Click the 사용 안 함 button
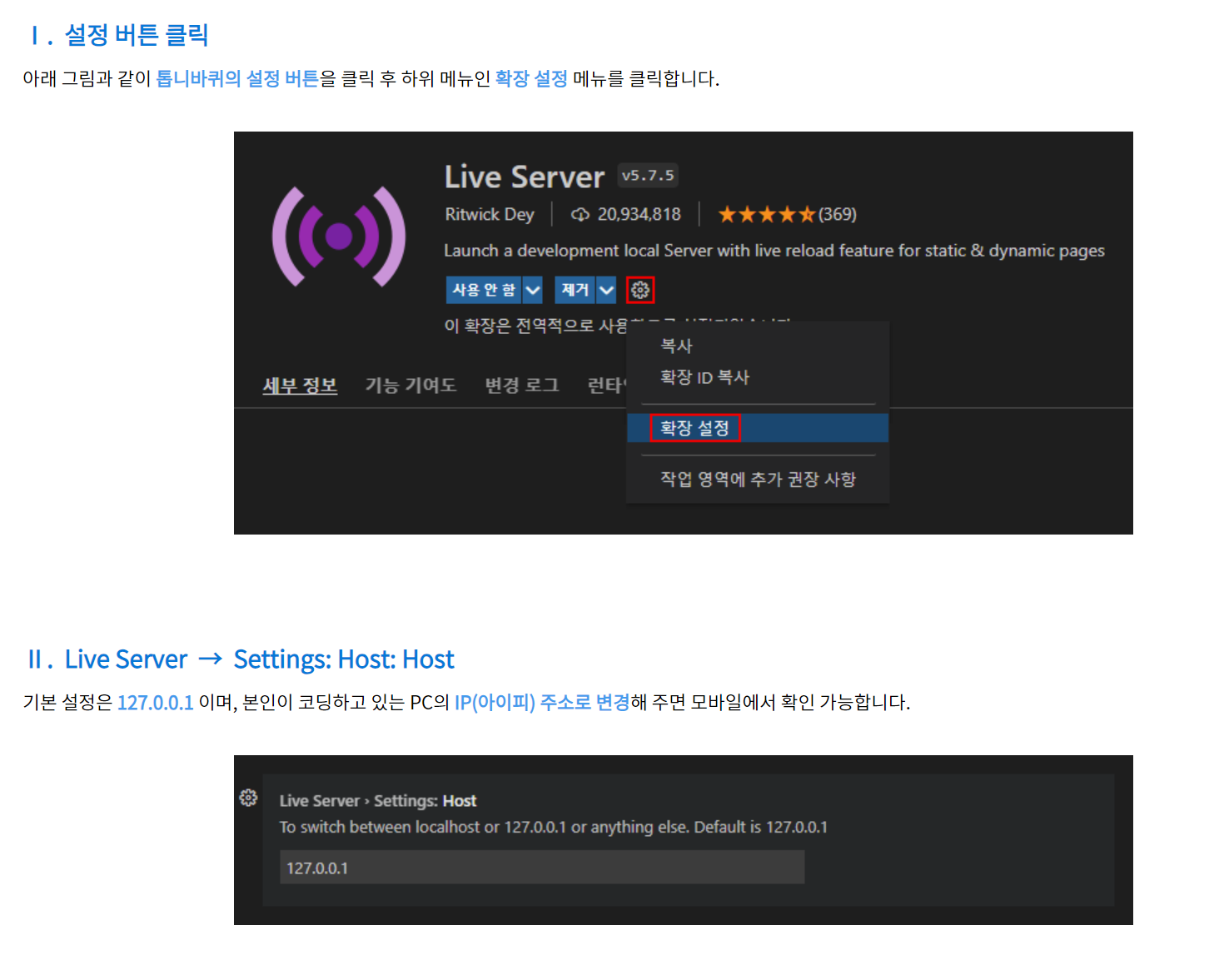The width and height of the screenshot is (1229, 980). tap(484, 290)
